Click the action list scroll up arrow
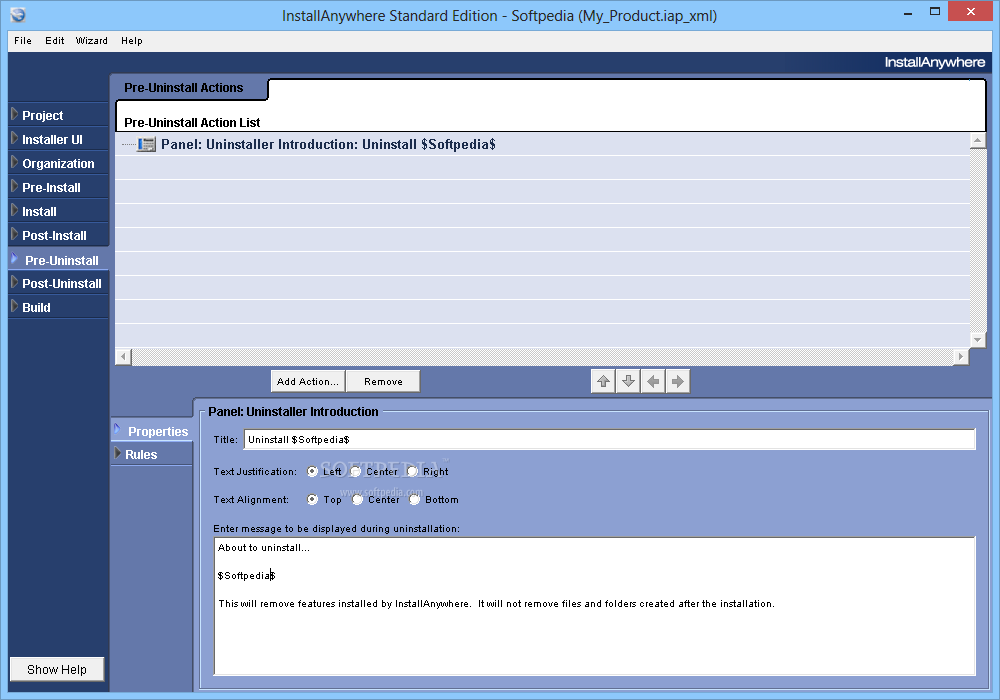Screen dimensions: 1000x700 [x=978, y=140]
